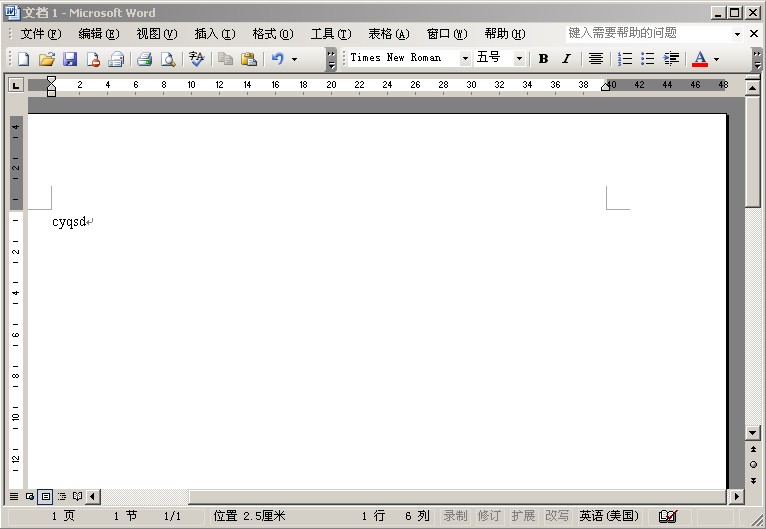Open the undo history dropdown arrow

294,60
